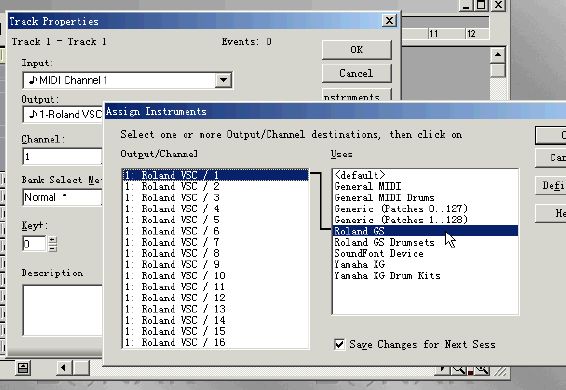Decrease the Key+ value with spinner down
Viewport: 566px width, 390px height.
pos(53,248)
